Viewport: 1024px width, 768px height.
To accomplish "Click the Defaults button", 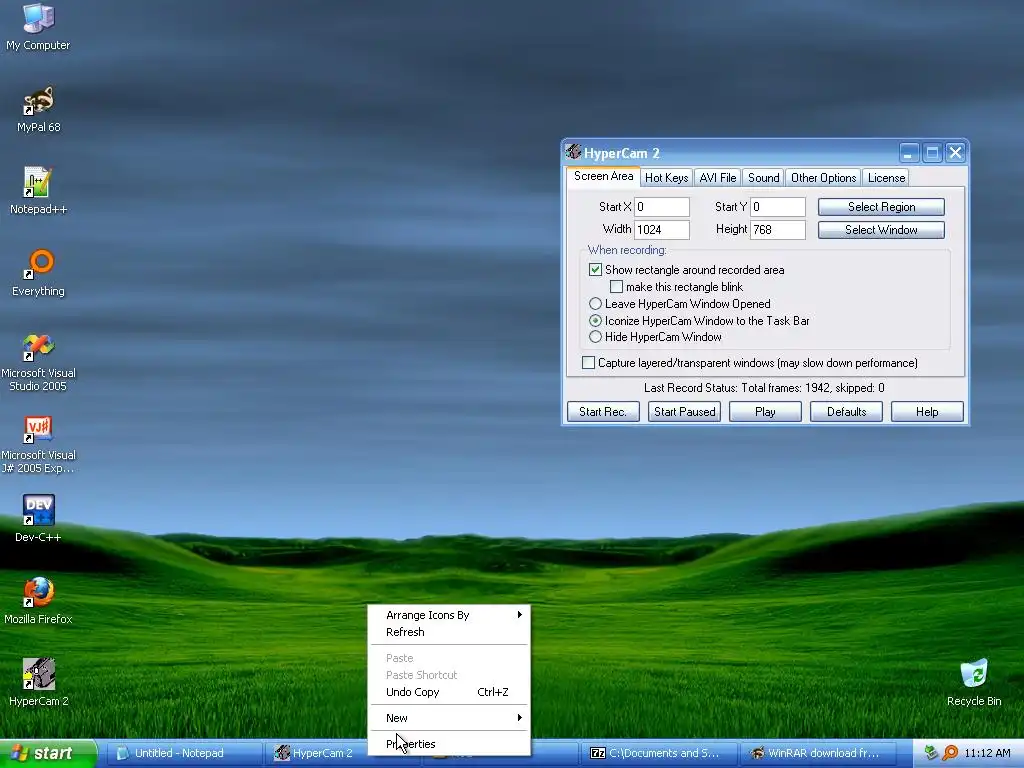I will pos(846,411).
